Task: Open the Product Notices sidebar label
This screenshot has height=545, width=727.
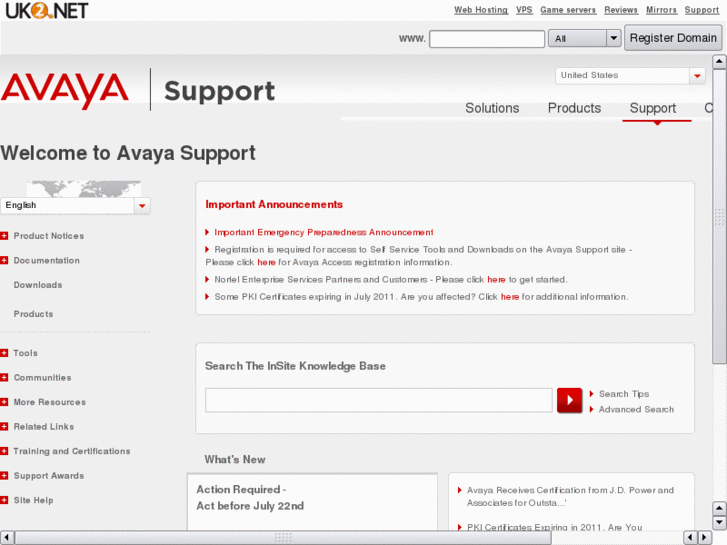Action: click(x=49, y=236)
